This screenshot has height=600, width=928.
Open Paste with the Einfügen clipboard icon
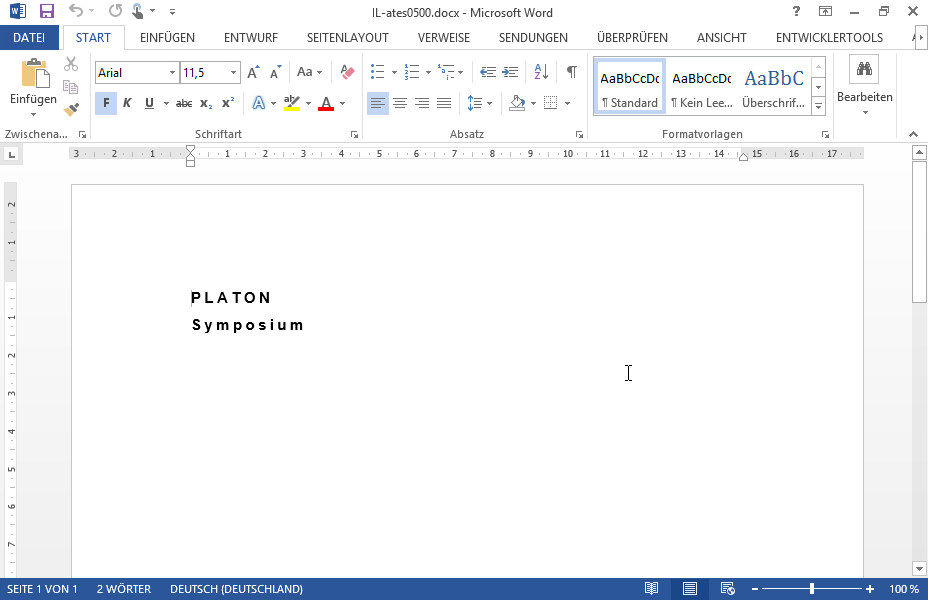tap(35, 74)
